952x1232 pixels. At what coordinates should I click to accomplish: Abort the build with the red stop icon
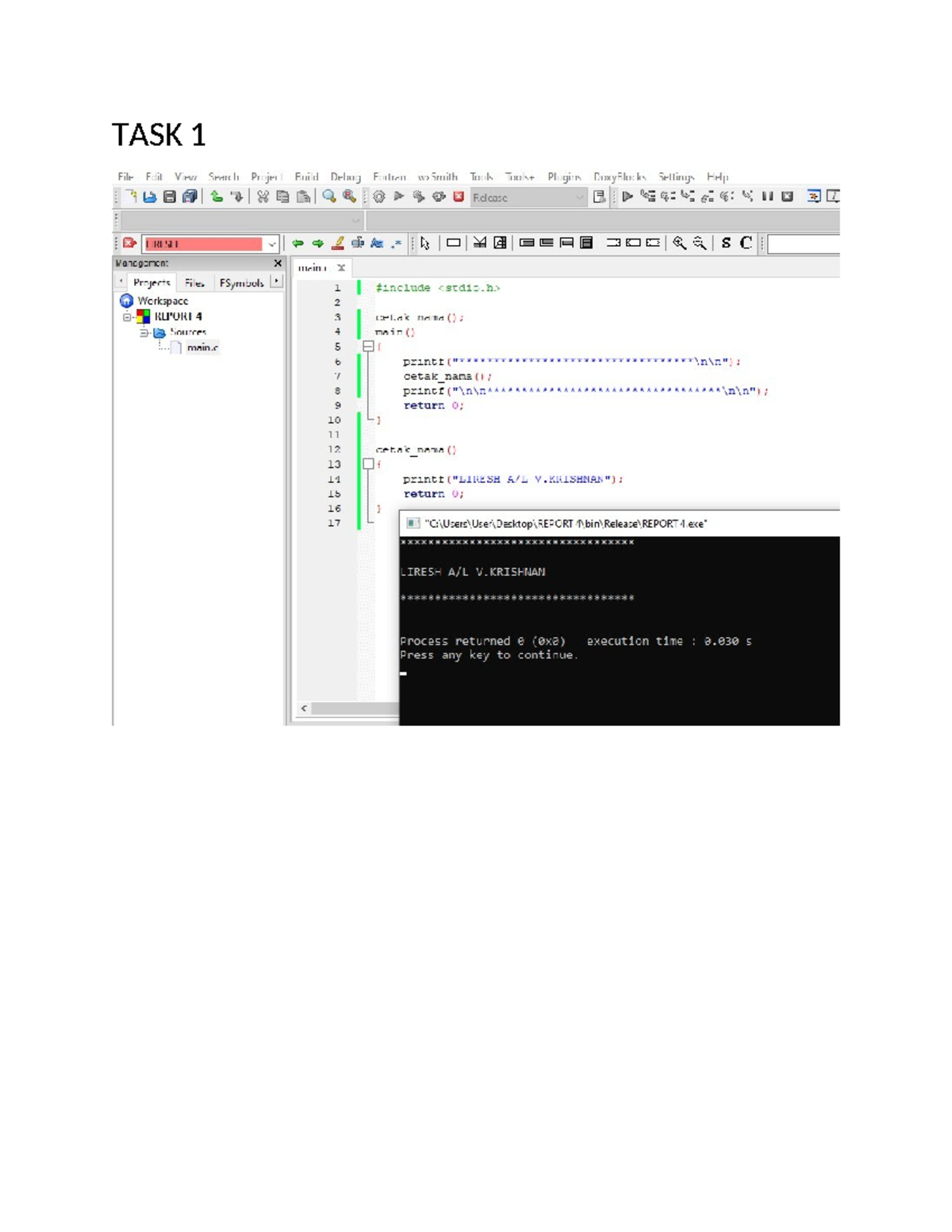[x=459, y=197]
